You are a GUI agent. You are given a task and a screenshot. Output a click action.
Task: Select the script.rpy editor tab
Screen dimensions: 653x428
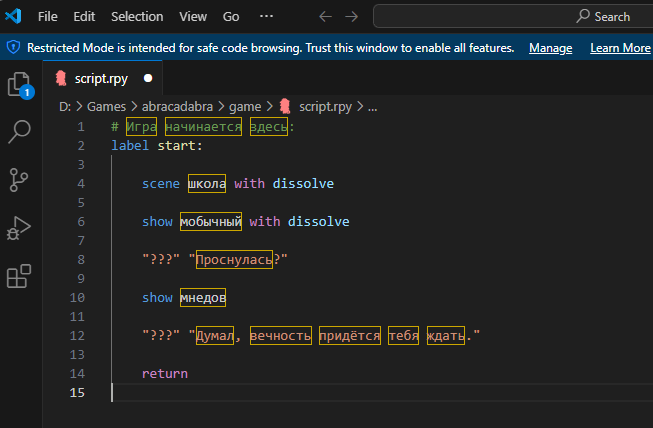tap(102, 78)
